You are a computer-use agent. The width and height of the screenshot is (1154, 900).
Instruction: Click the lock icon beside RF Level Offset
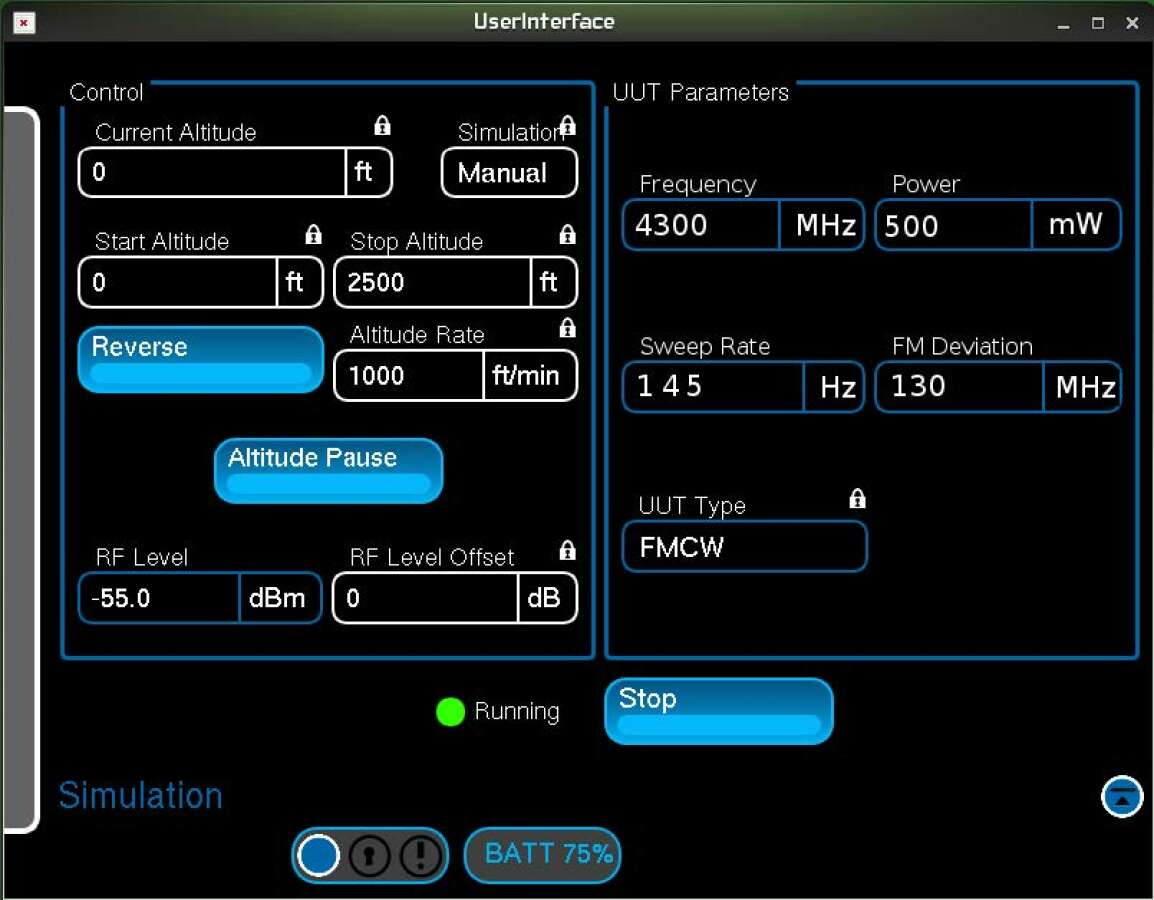tap(567, 550)
